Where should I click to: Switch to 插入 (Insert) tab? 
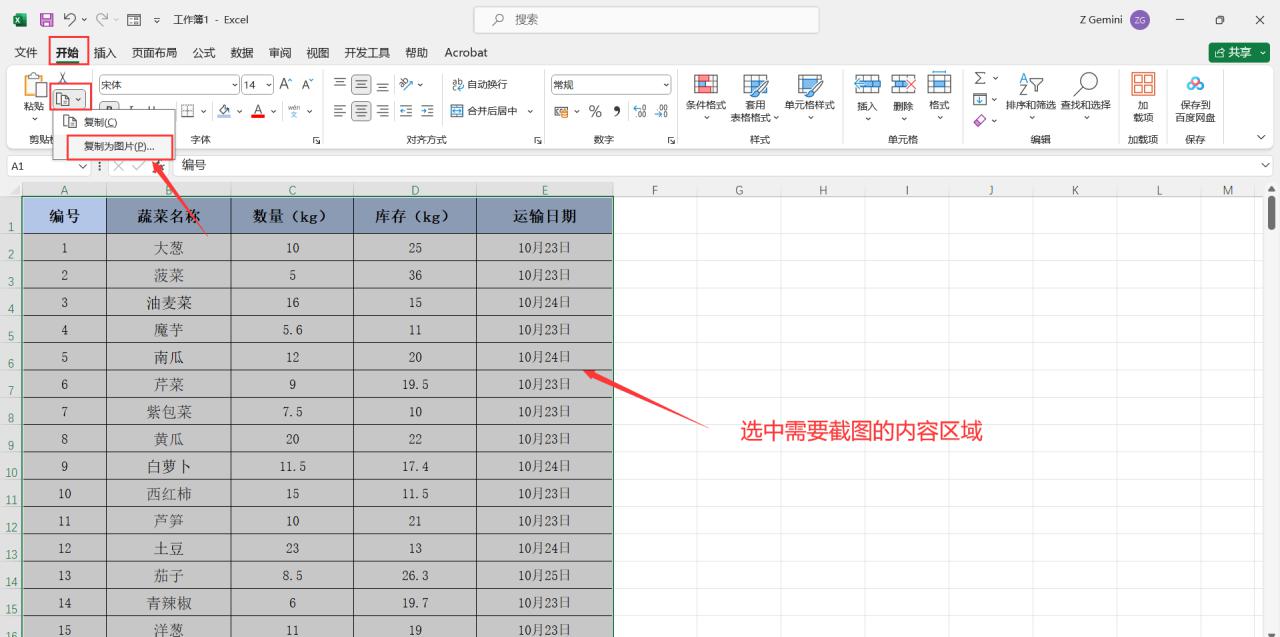coord(105,52)
